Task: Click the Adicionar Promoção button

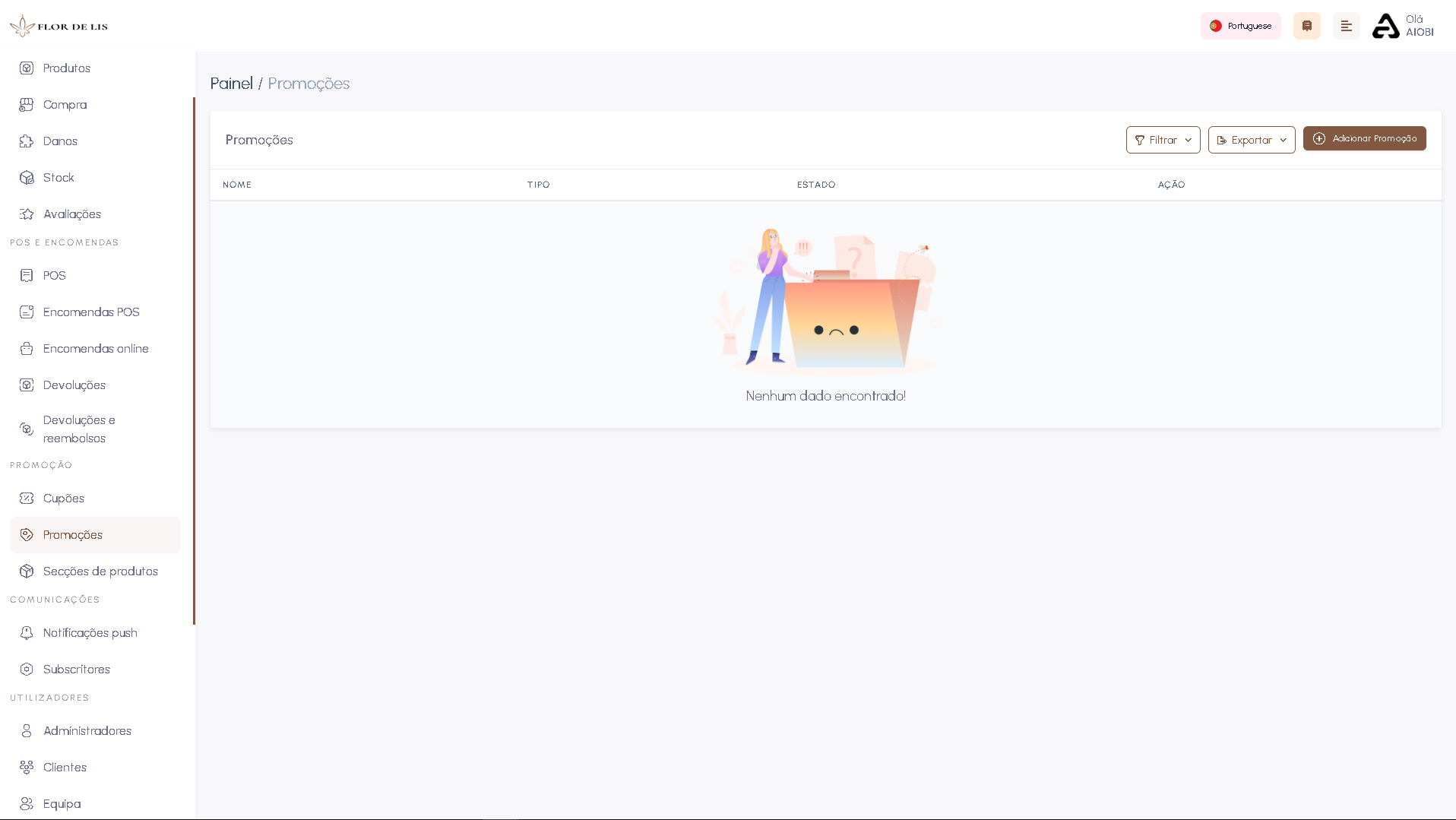Action: (x=1364, y=138)
